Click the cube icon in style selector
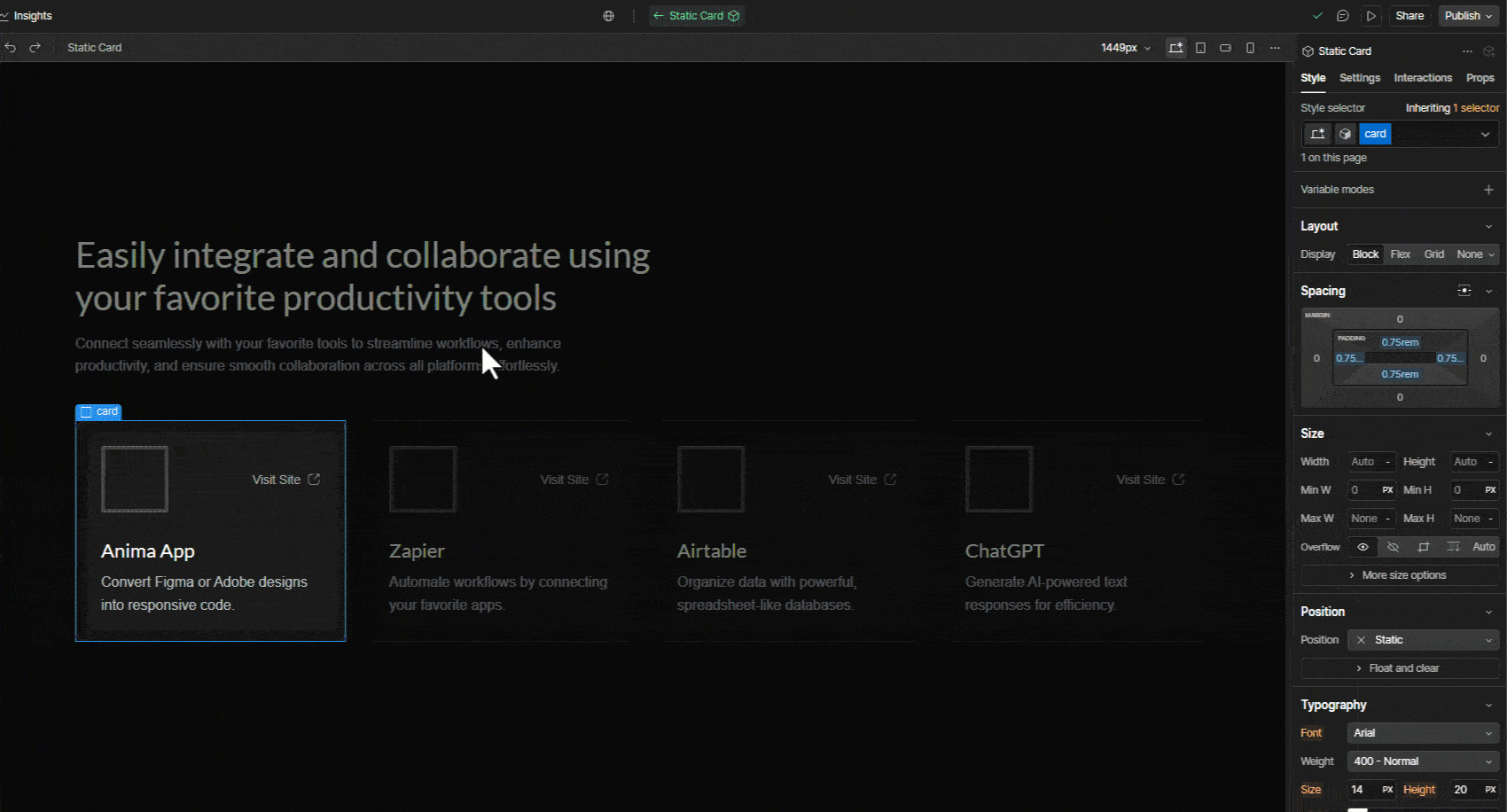Viewport: 1507px width, 812px height. pos(1346,134)
